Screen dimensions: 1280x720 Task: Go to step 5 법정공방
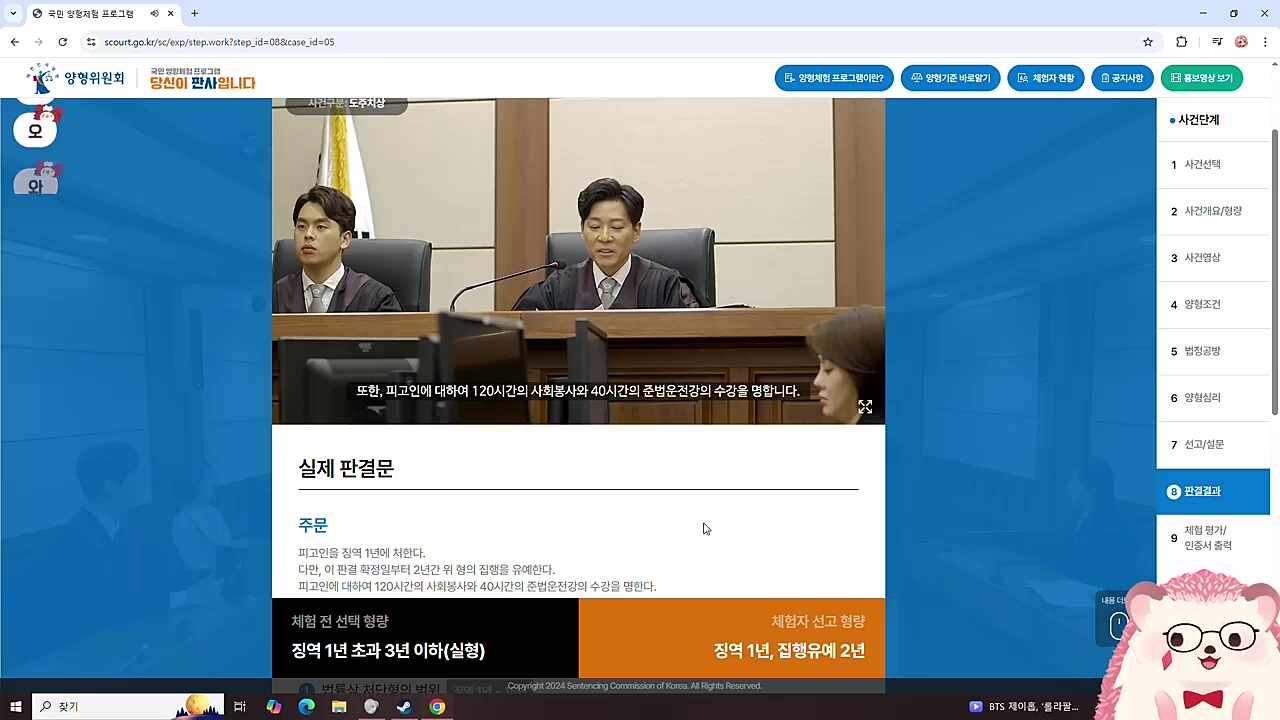tap(1213, 351)
